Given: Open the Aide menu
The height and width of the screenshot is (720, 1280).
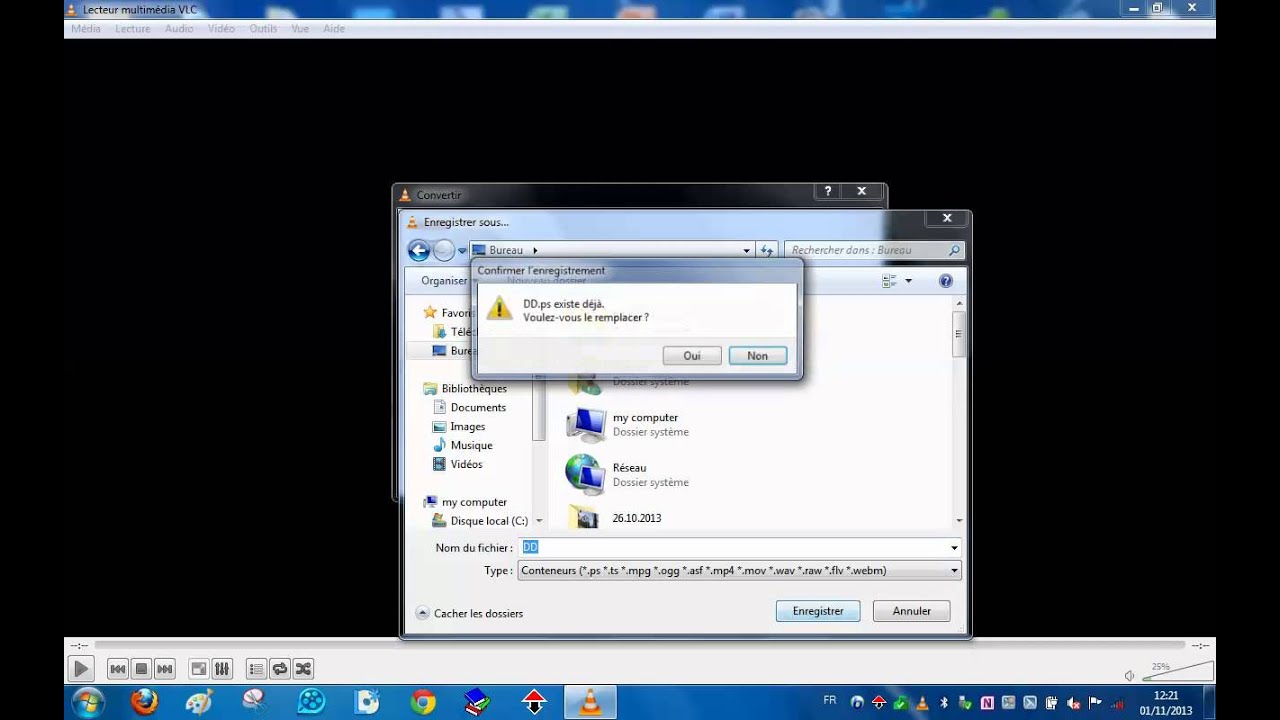Looking at the screenshot, I should click(x=334, y=29).
